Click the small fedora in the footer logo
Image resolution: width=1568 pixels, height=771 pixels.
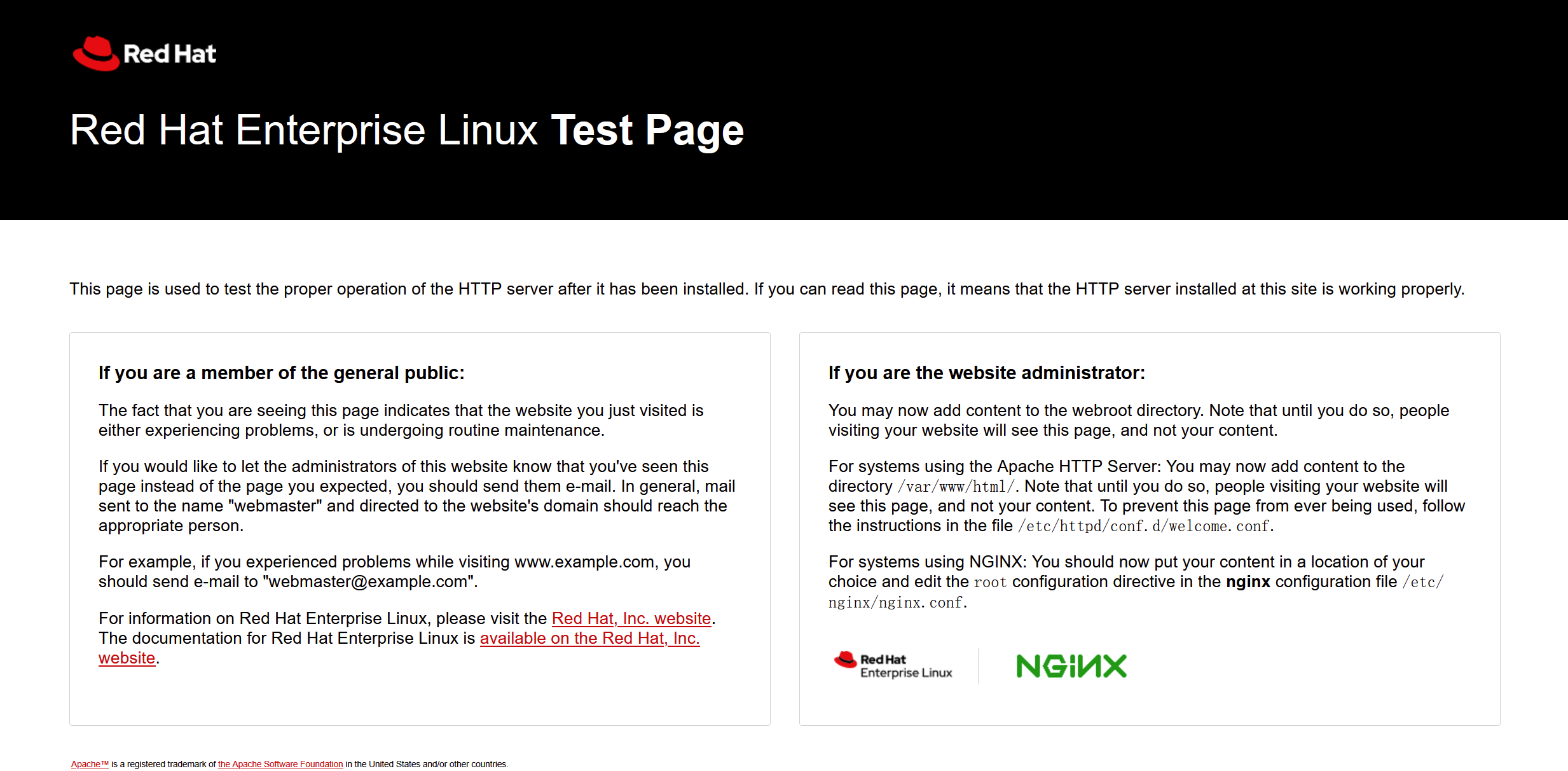coord(845,660)
